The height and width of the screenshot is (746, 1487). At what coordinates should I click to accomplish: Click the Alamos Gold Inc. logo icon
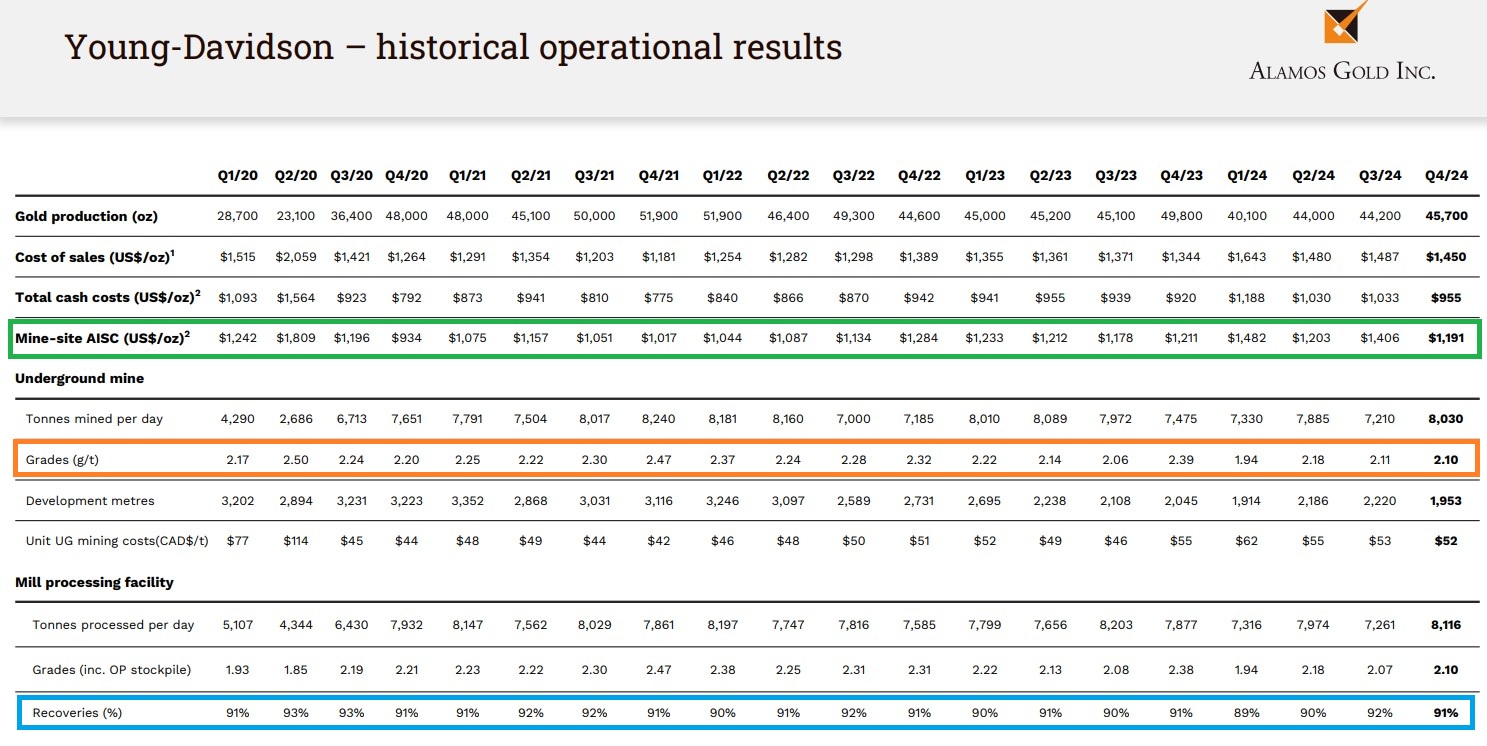click(1345, 22)
